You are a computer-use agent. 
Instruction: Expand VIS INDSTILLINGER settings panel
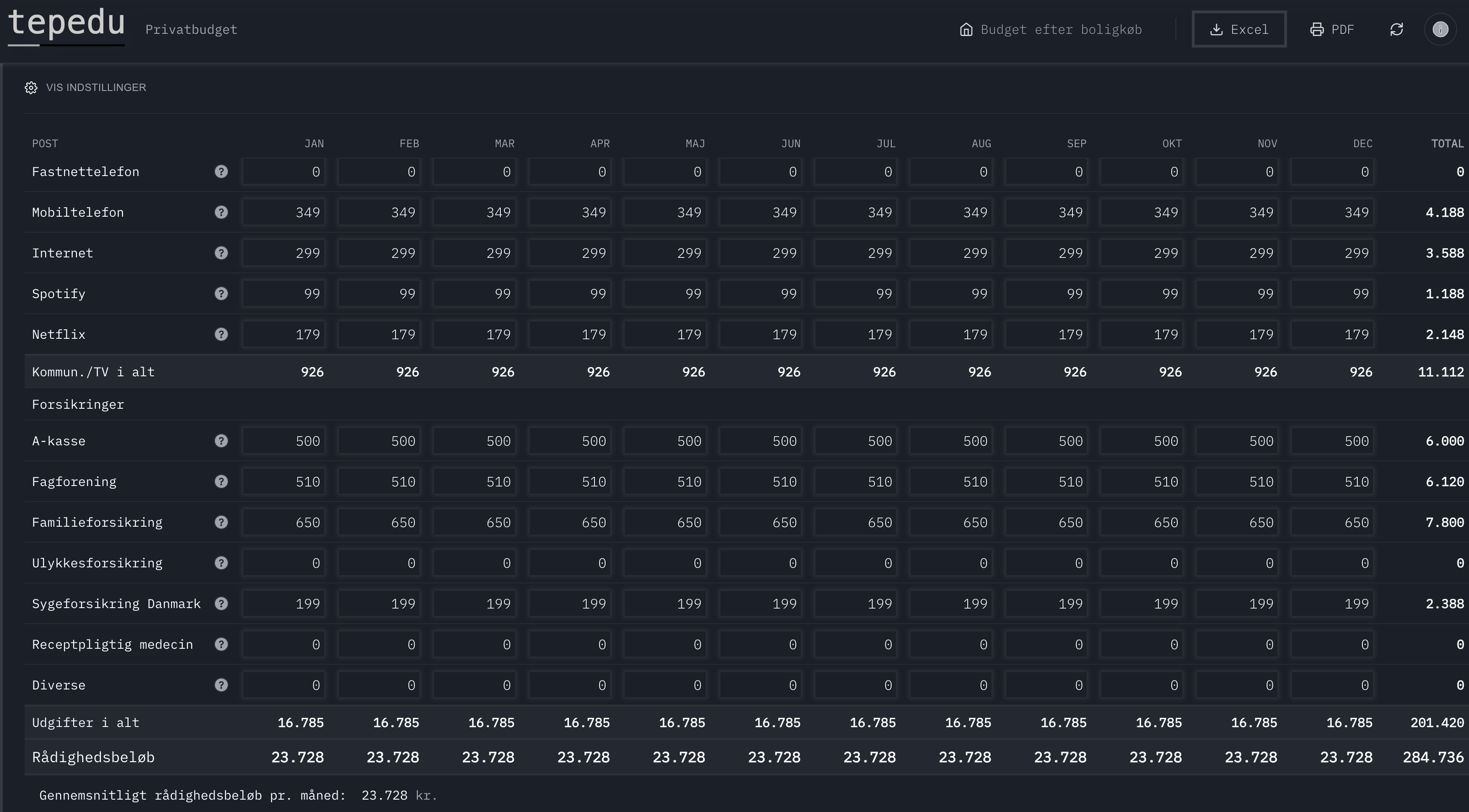[x=86, y=87]
